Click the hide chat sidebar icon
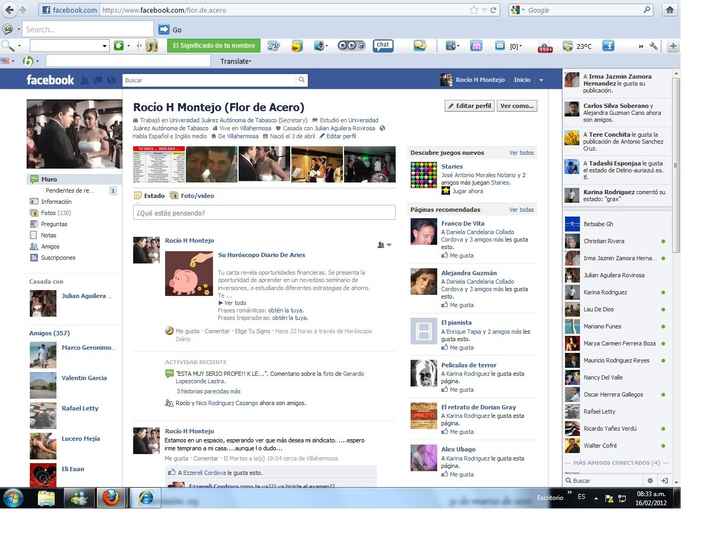 [665, 480]
